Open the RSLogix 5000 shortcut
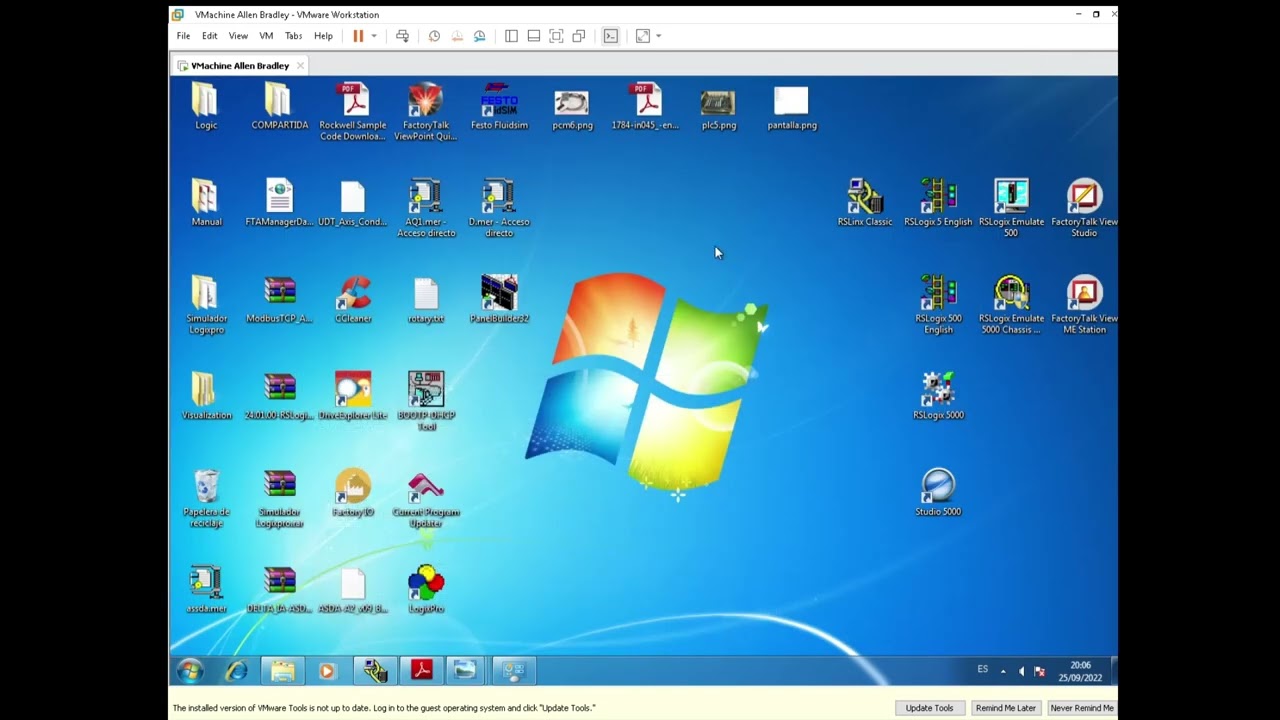1280x720 pixels. (938, 396)
